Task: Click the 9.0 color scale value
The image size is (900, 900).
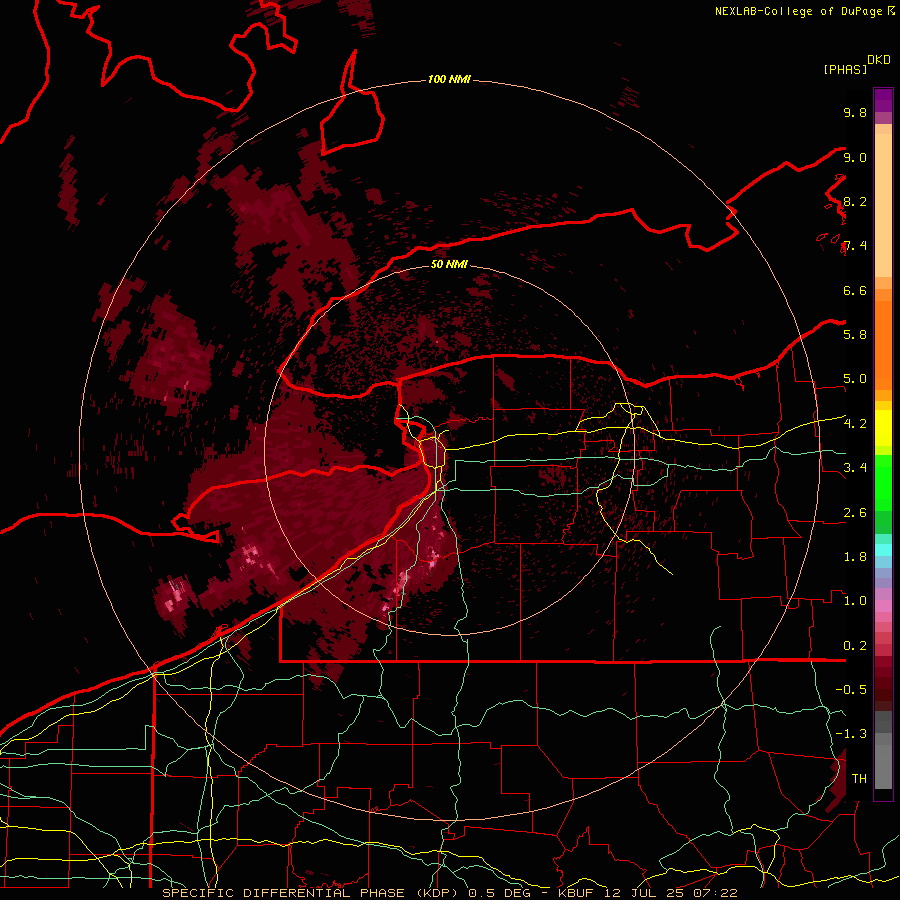Action: click(x=855, y=157)
